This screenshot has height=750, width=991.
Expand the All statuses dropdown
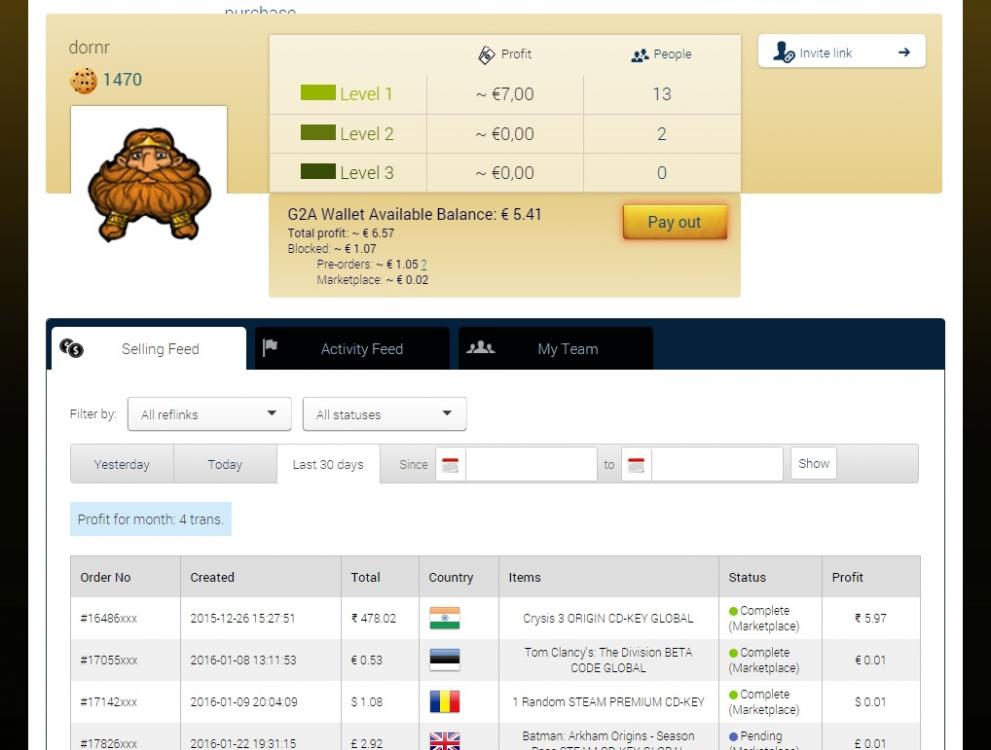[384, 414]
